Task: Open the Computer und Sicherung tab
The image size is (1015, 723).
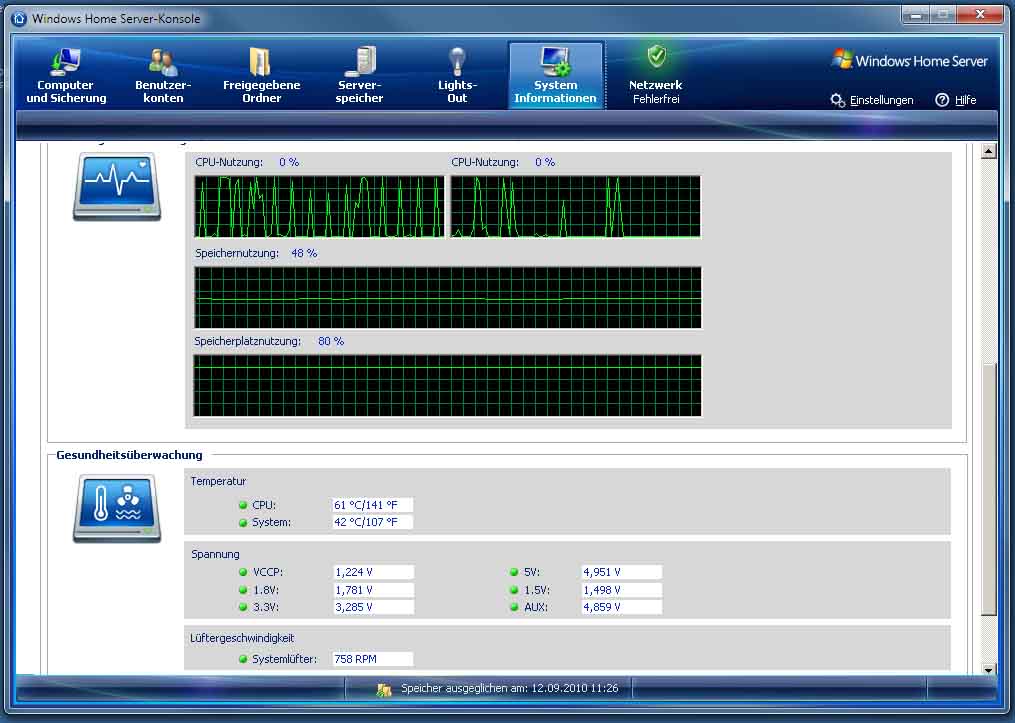Action: (x=66, y=76)
